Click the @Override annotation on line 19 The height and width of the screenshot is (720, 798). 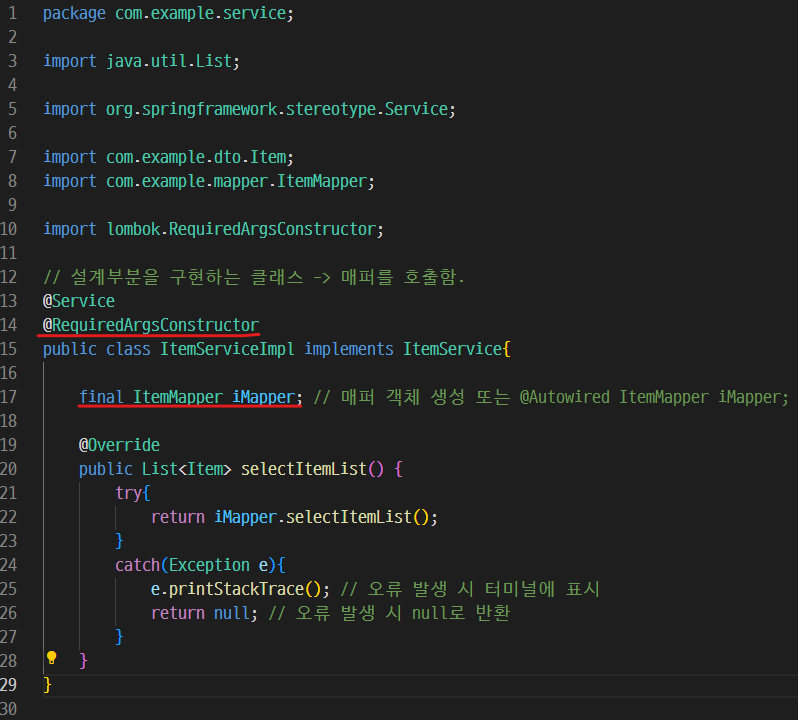pos(120,445)
